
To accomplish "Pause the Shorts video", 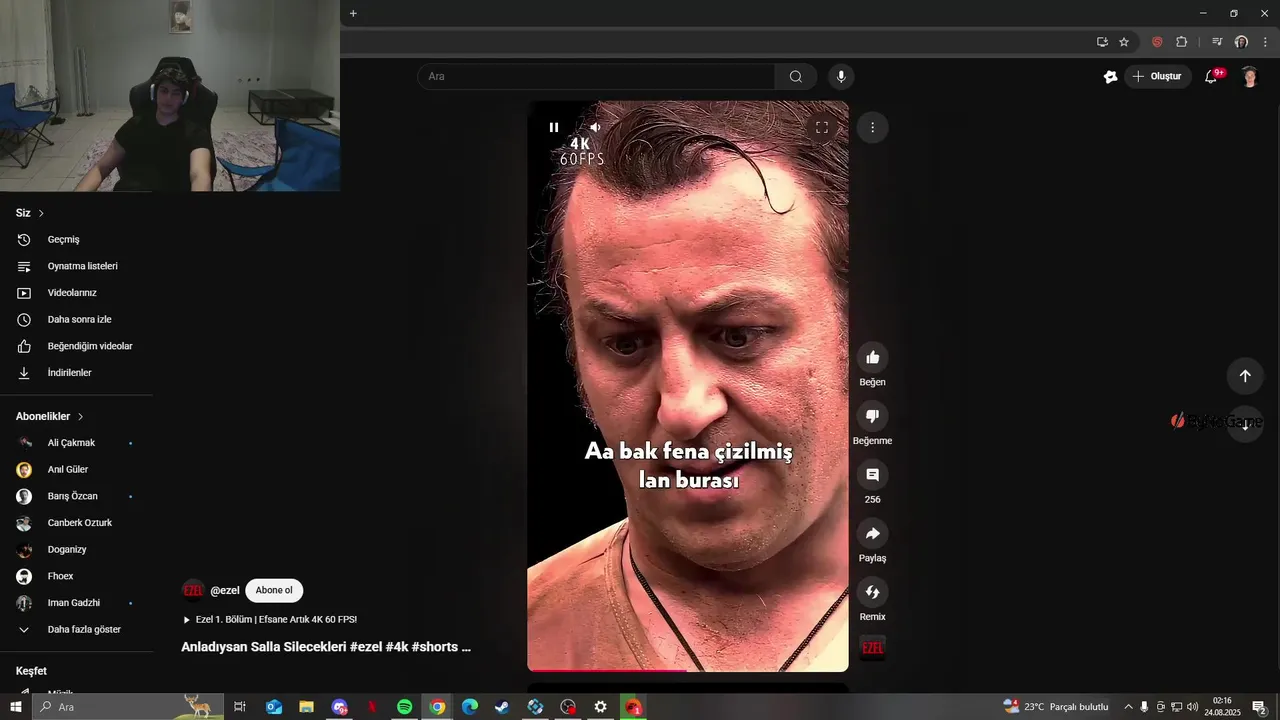I will click(x=554, y=127).
